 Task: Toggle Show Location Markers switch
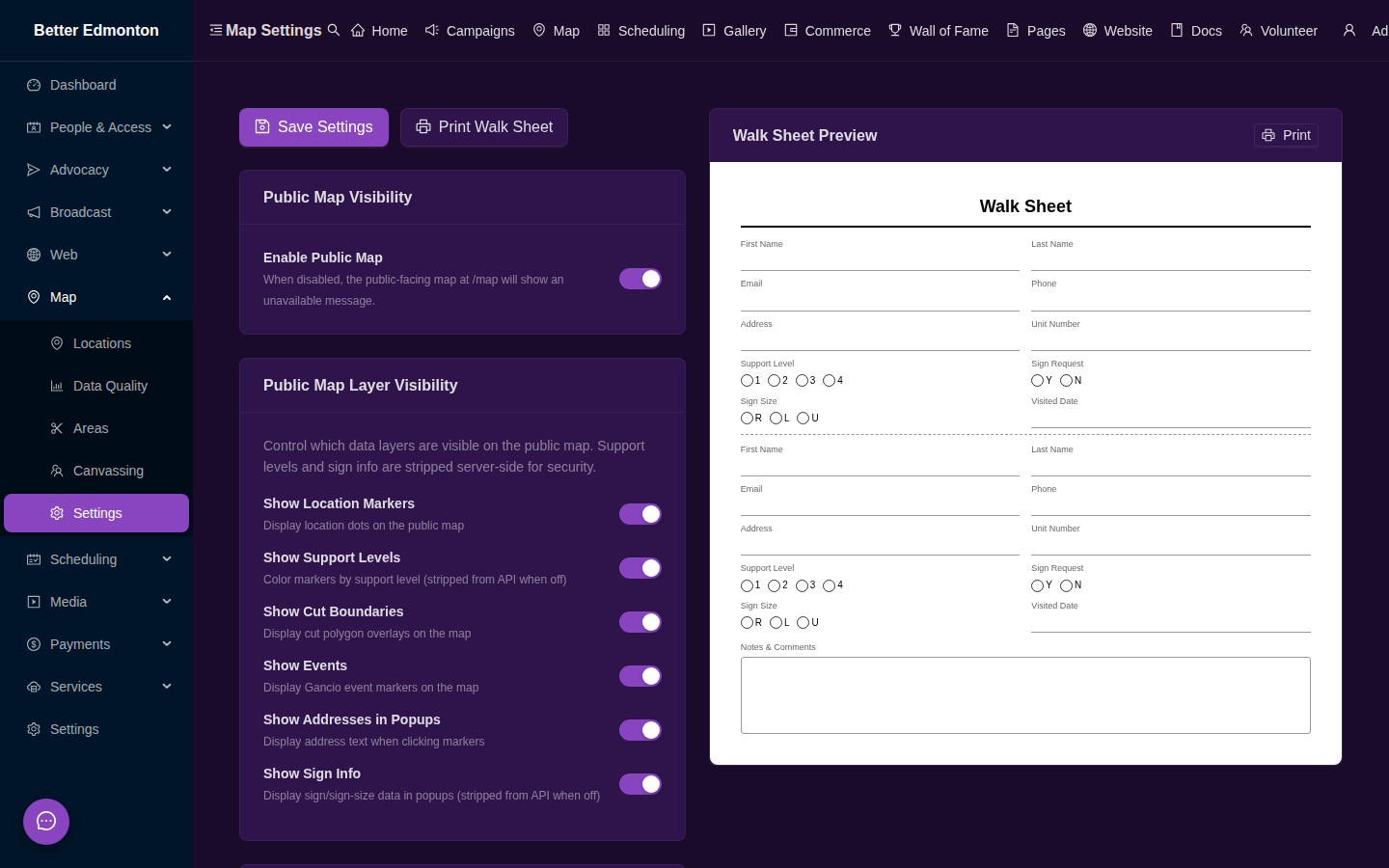click(x=640, y=514)
